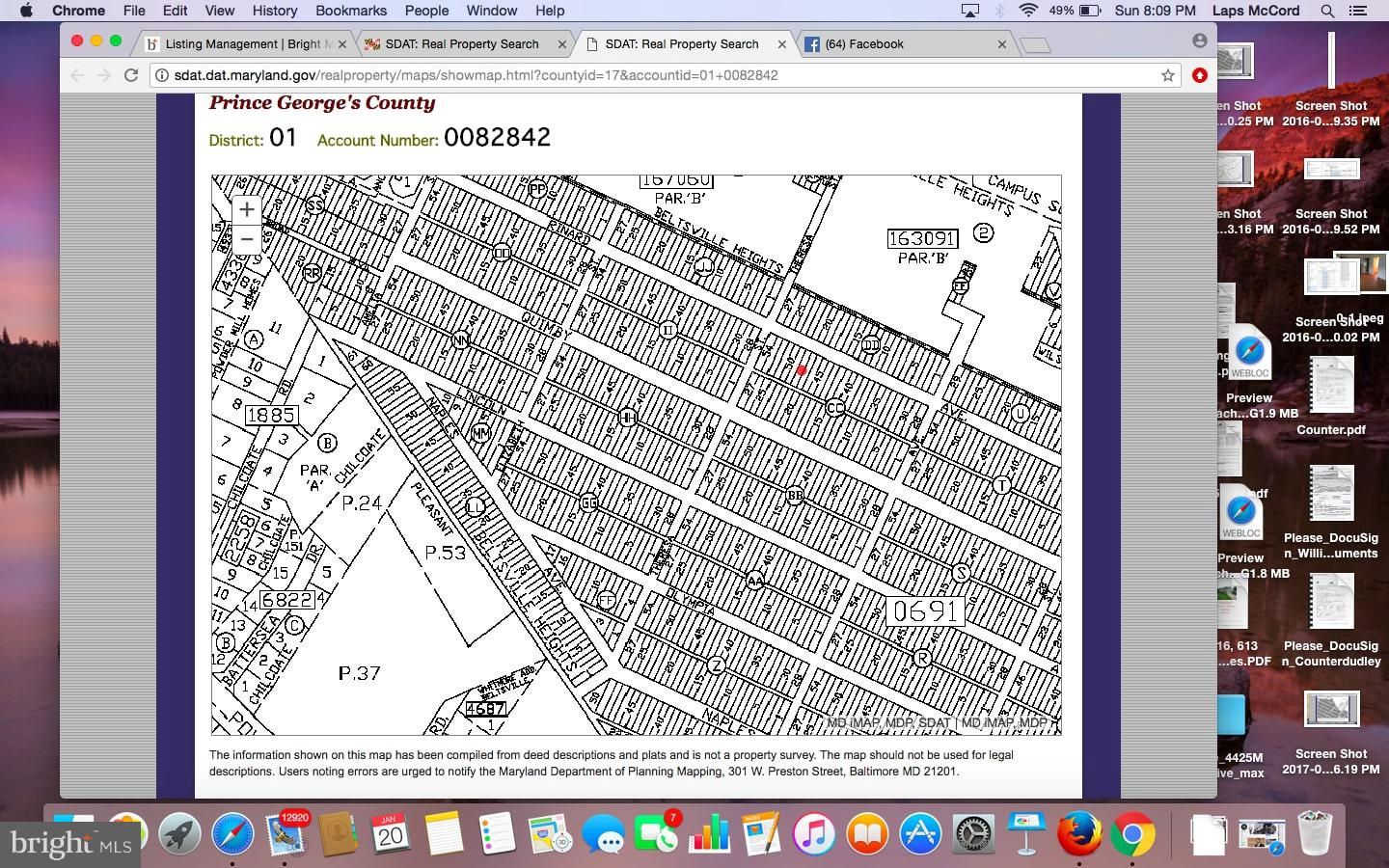Screen dimensions: 1389x868
Task: Go back in Chrome
Action: point(77,75)
